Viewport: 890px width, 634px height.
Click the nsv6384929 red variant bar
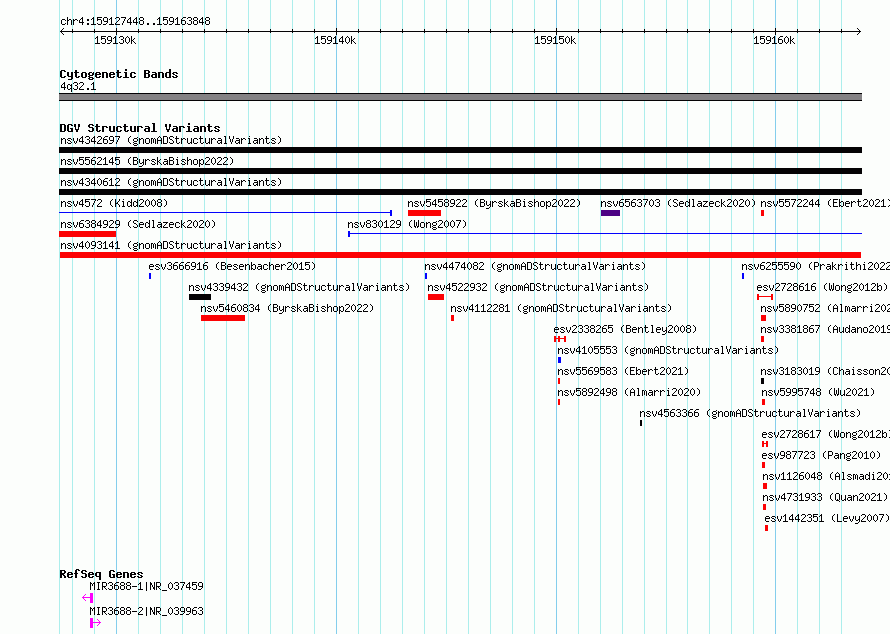pyautogui.click(x=87, y=234)
